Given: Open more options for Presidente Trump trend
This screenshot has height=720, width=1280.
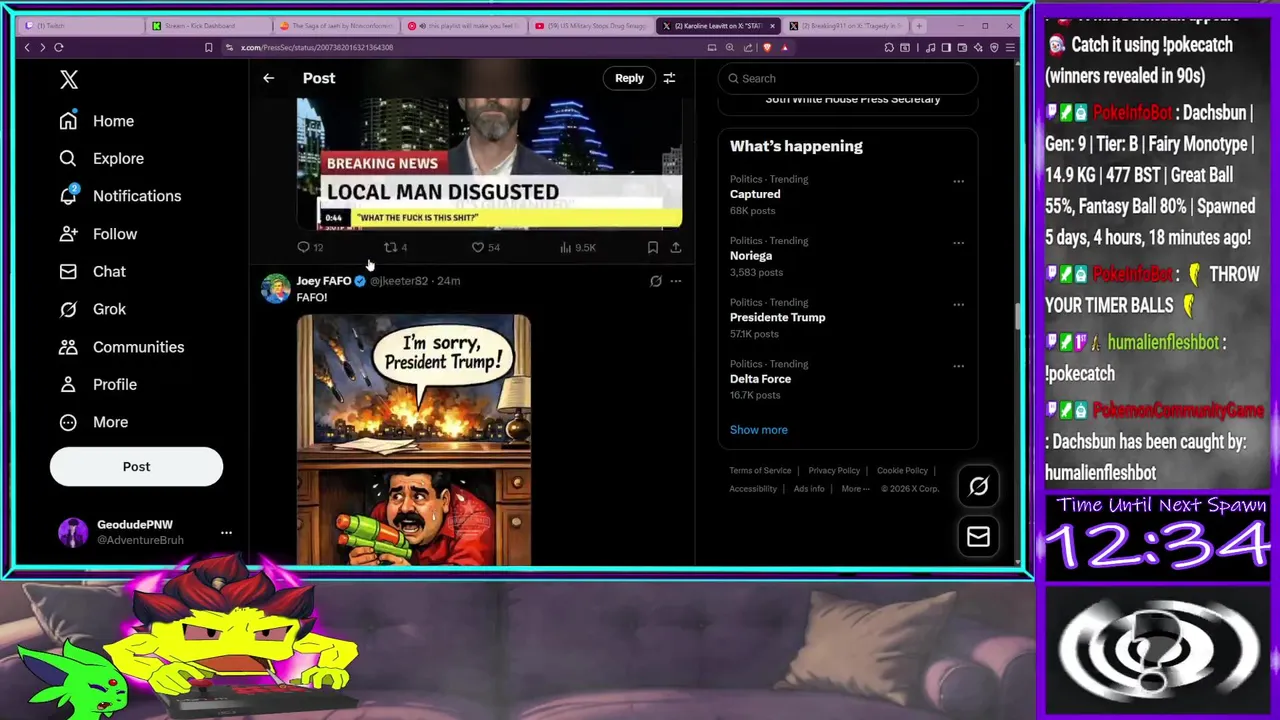Looking at the screenshot, I should coord(958,304).
